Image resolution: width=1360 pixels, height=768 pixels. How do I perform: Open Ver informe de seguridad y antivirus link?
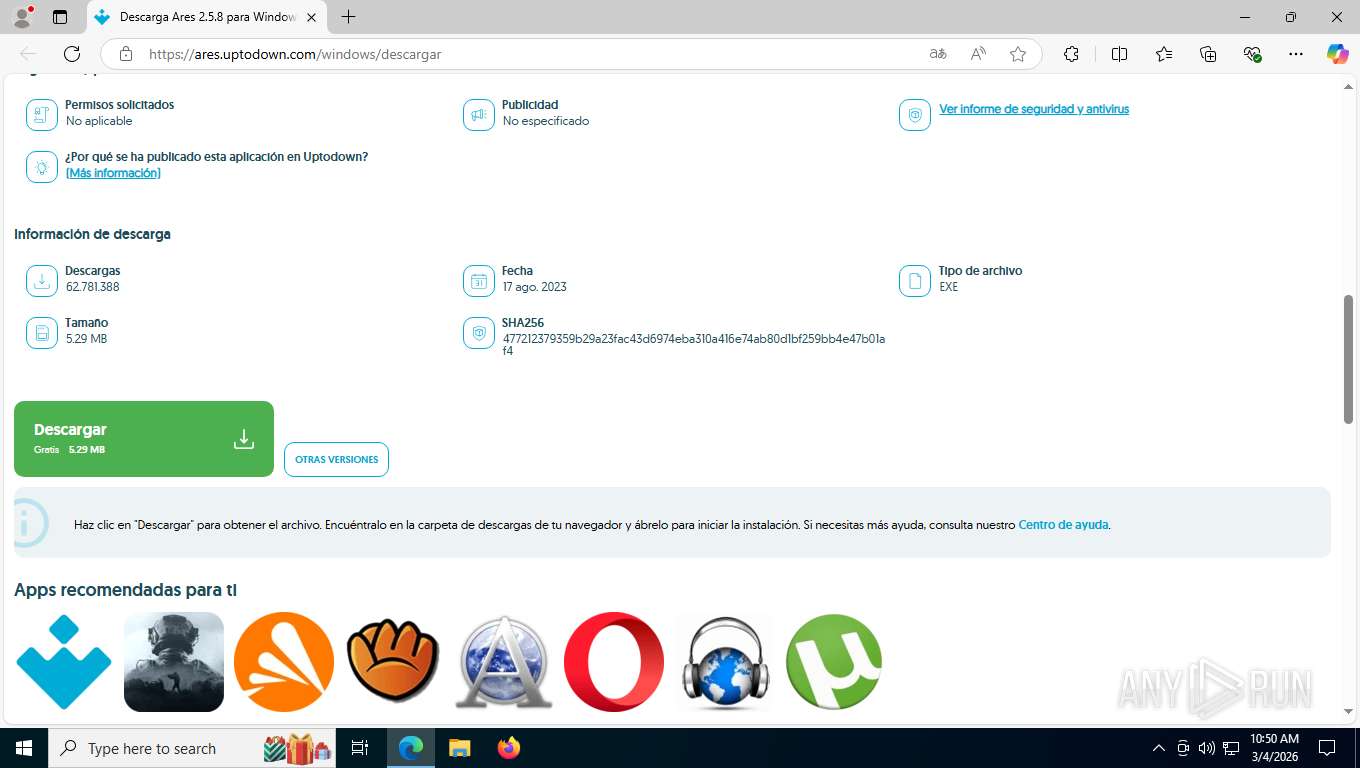(1034, 109)
